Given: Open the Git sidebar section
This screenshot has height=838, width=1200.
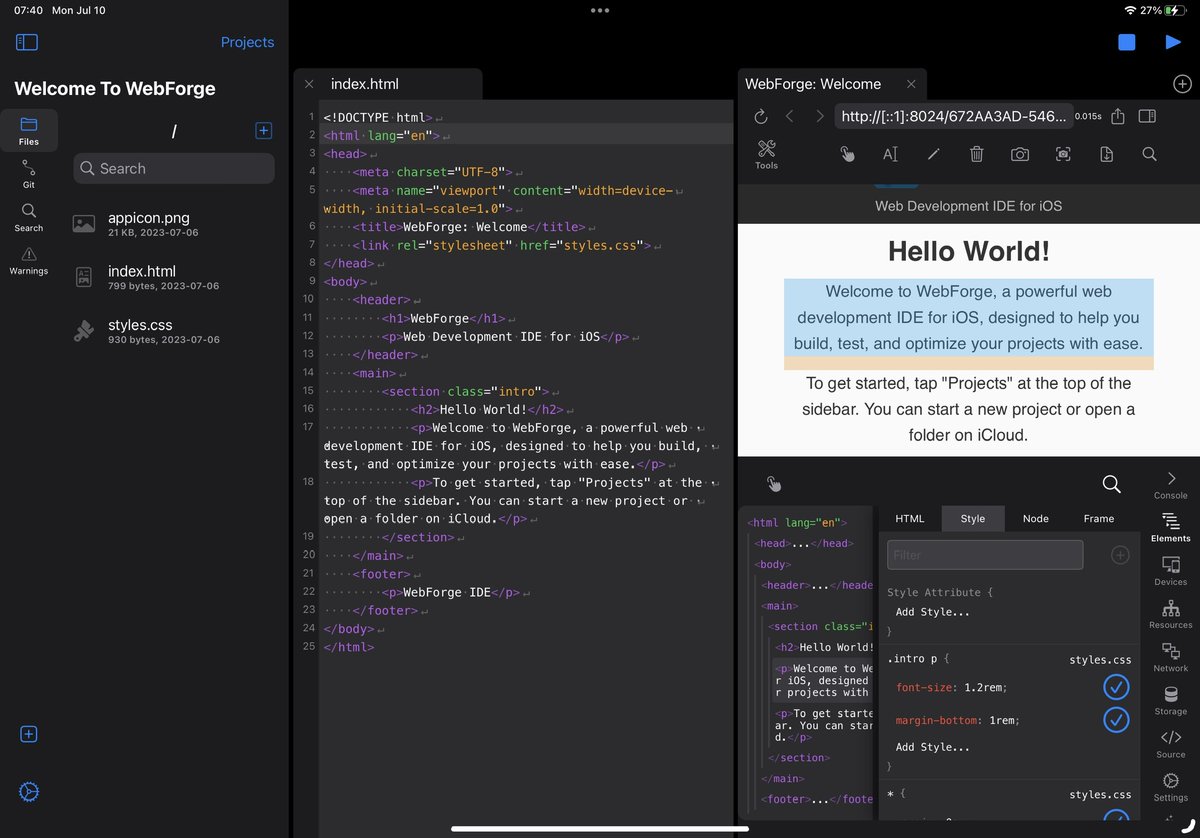Looking at the screenshot, I should [x=29, y=174].
